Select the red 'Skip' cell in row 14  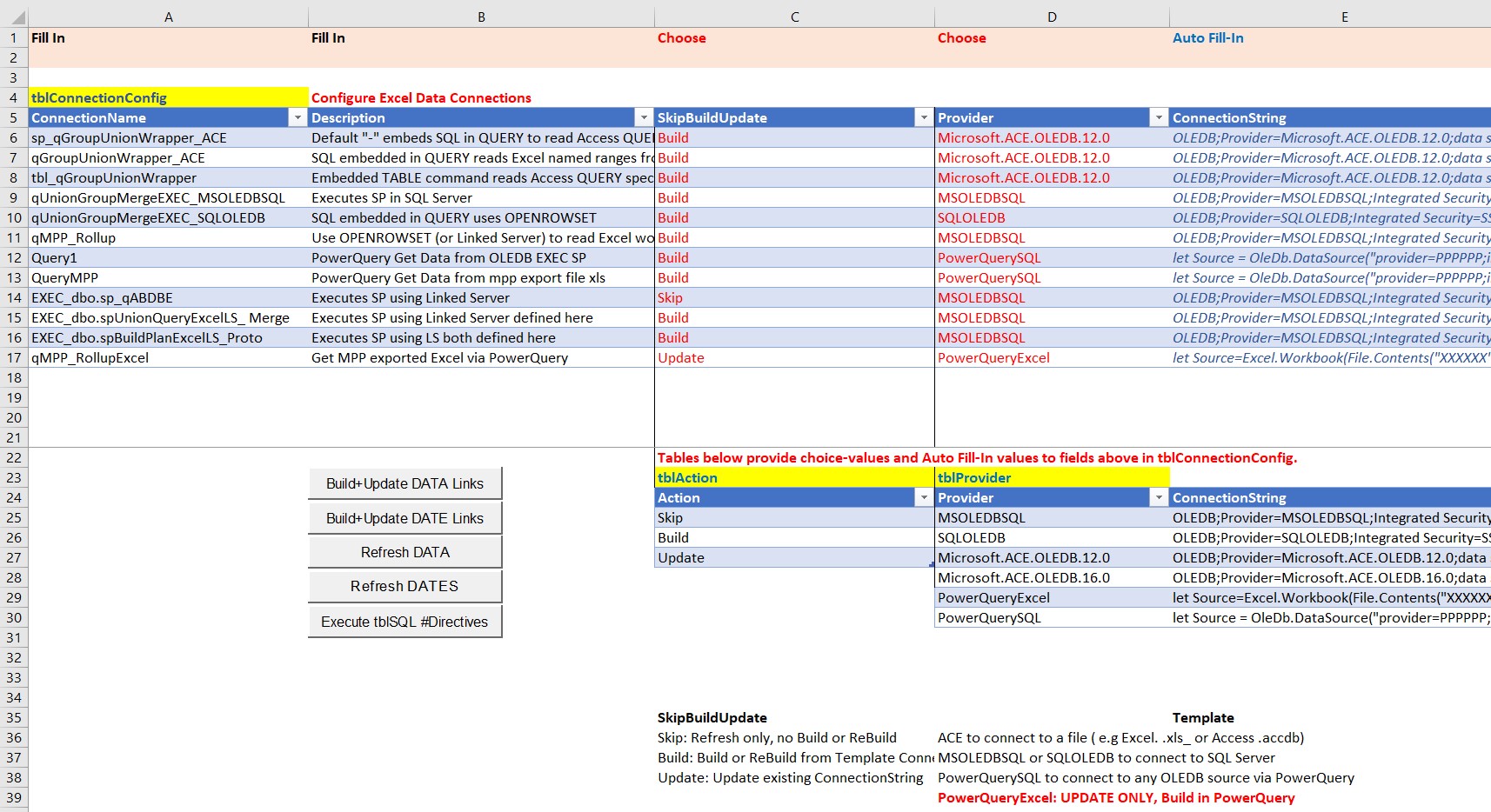(x=794, y=297)
